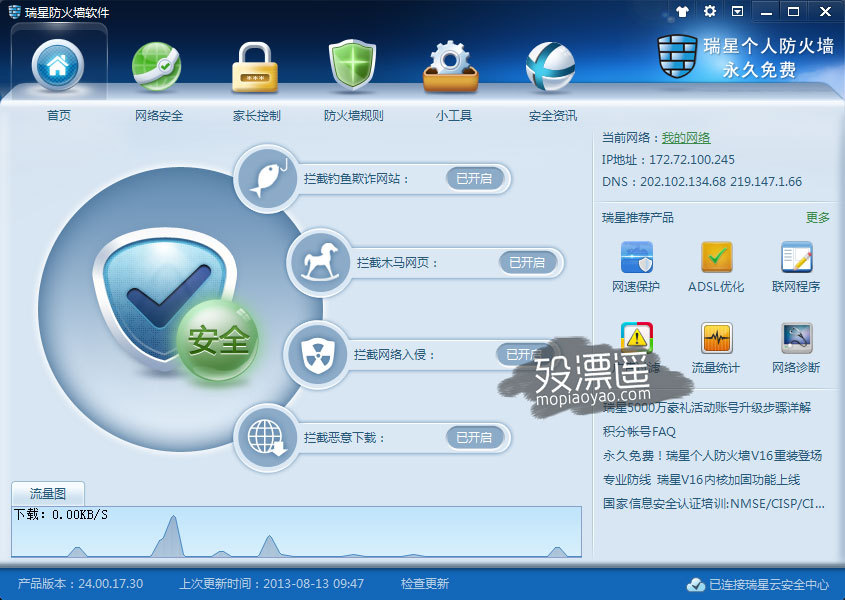
Task: Toggle 拦截木马网页 已开启 switch
Action: tap(527, 263)
